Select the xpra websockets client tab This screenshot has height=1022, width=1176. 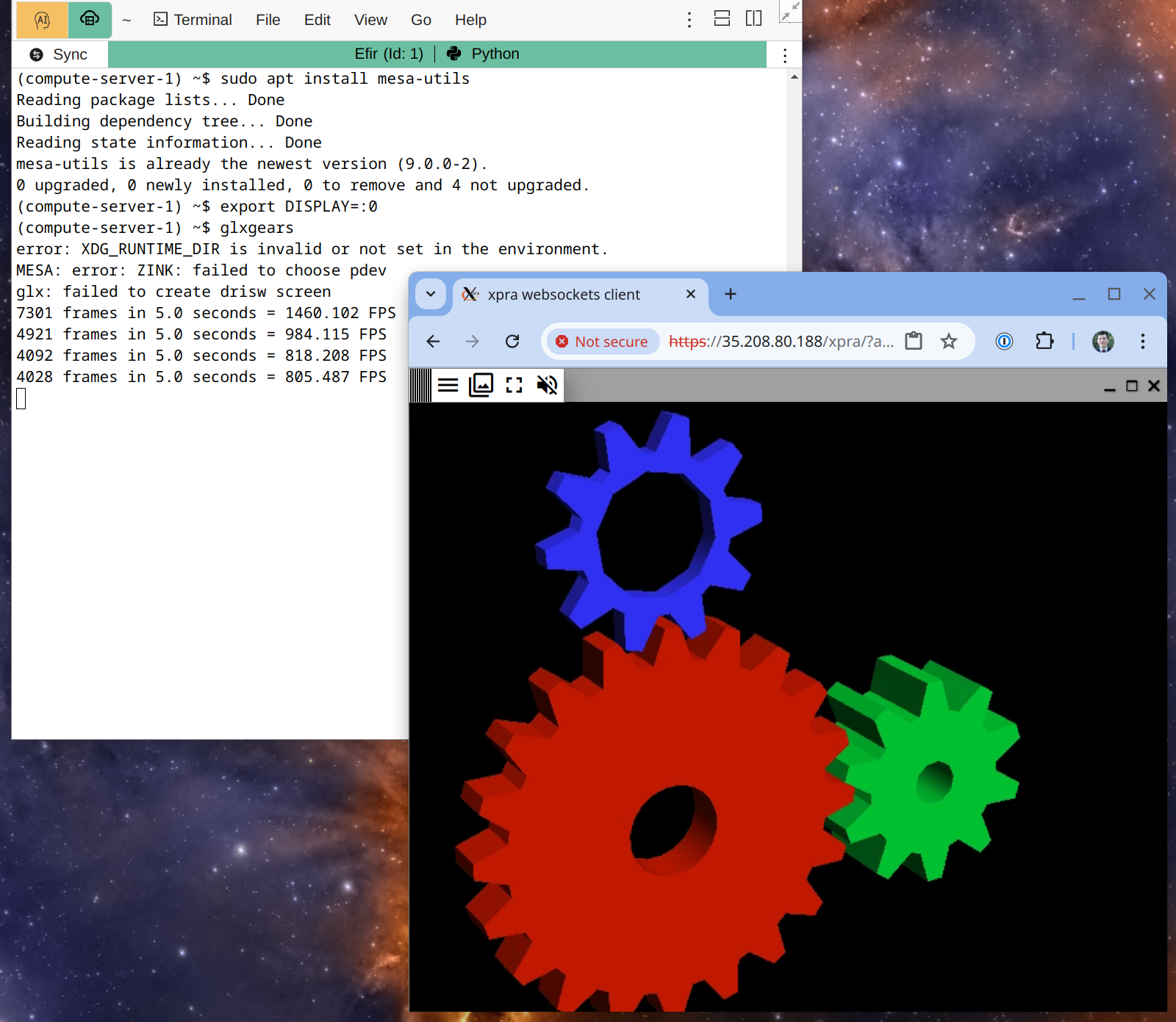(564, 295)
